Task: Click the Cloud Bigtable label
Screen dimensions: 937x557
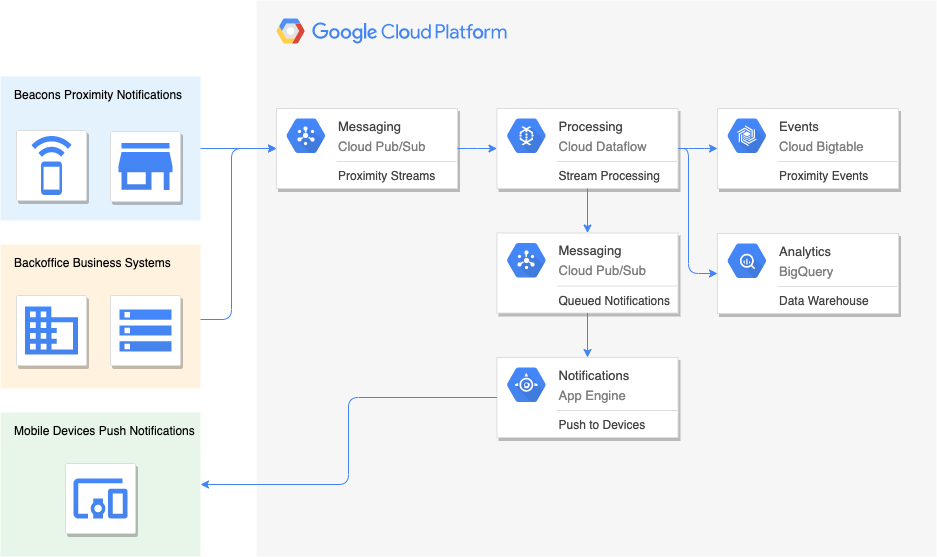Action: [x=821, y=146]
